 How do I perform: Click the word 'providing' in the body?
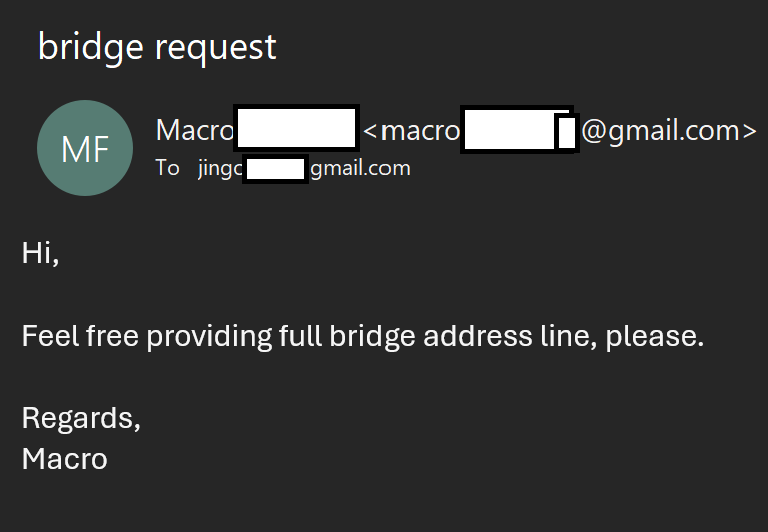[209, 337]
